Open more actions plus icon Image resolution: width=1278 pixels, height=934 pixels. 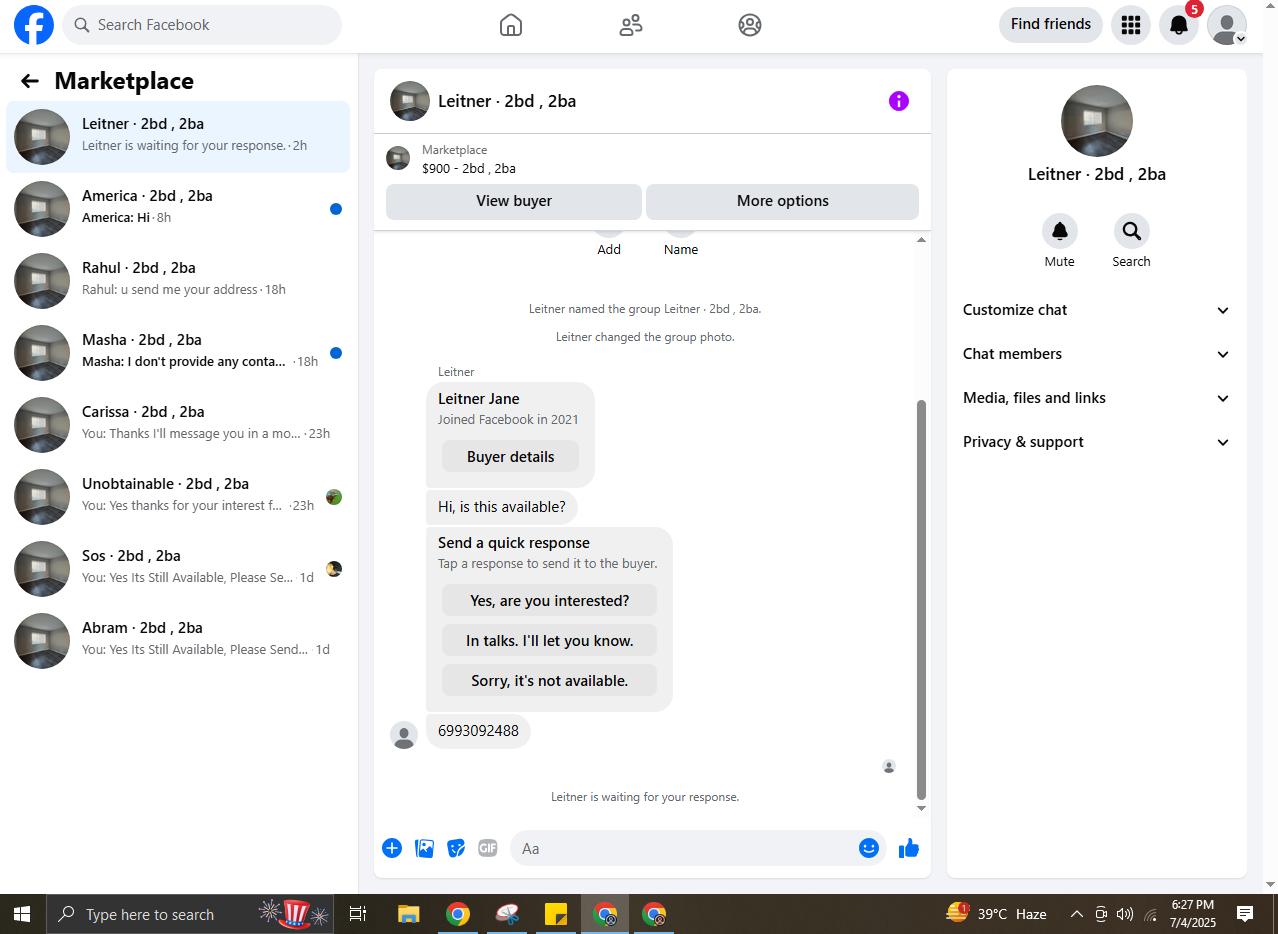(392, 848)
